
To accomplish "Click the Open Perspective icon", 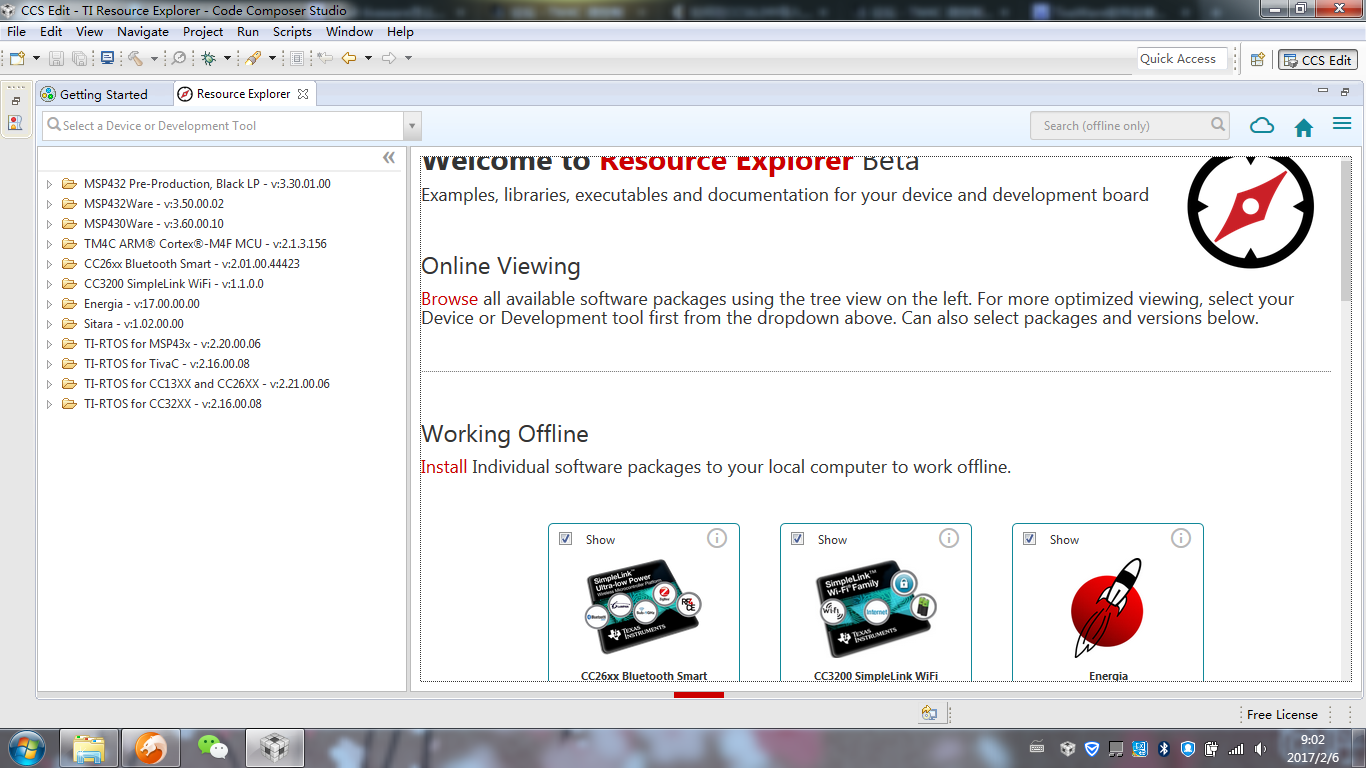I will tap(1258, 60).
